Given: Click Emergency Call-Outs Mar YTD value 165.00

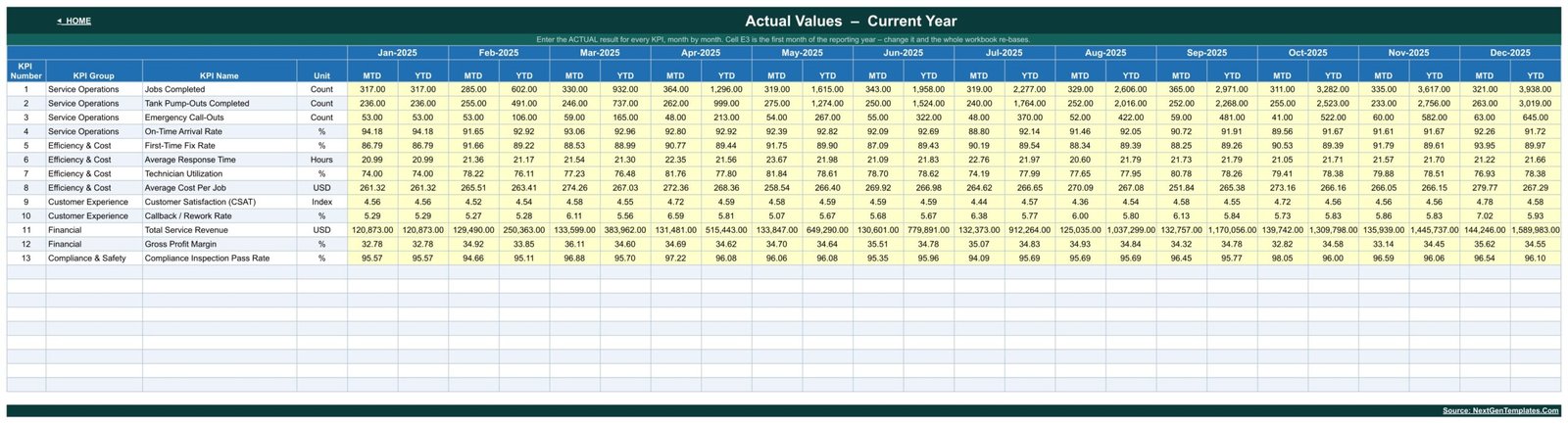Looking at the screenshot, I should [625, 118].
